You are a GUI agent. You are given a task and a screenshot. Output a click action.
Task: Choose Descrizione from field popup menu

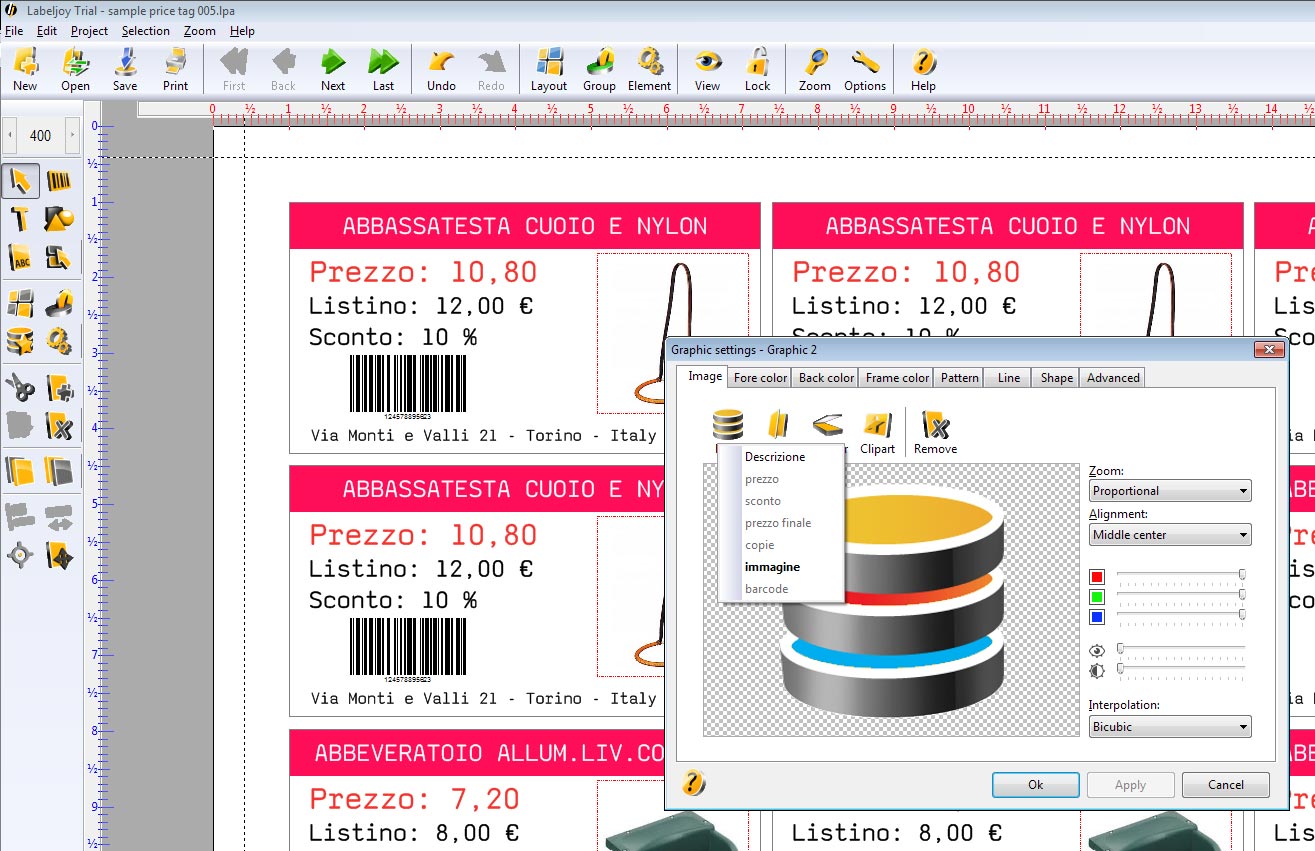pos(775,457)
